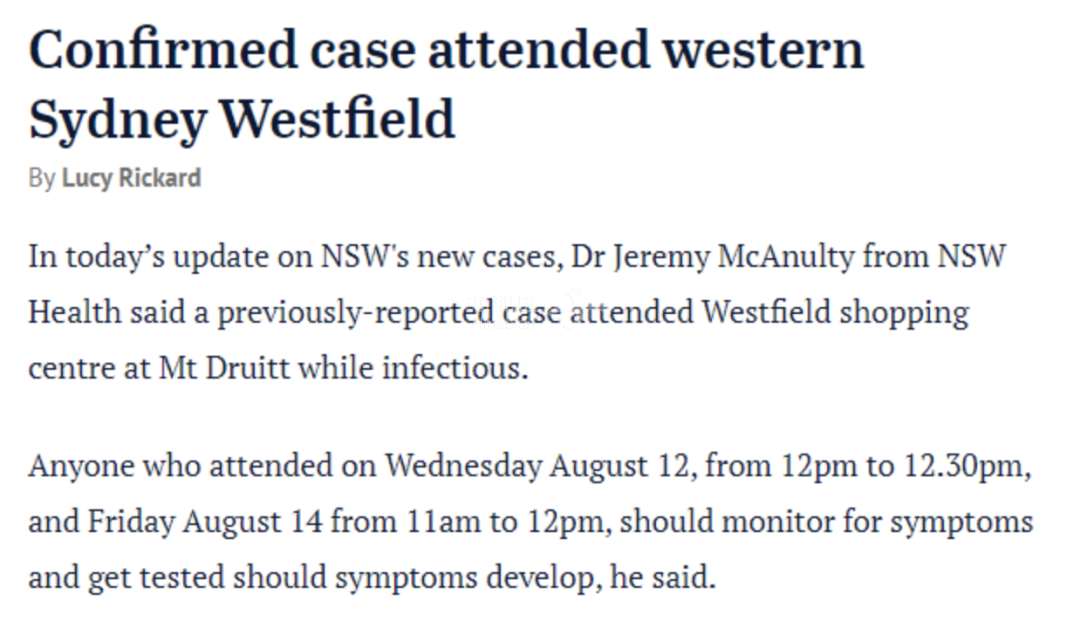Click 'Sydney Westfield' in the headline
This screenshot has width=1080, height=621.
tap(242, 120)
